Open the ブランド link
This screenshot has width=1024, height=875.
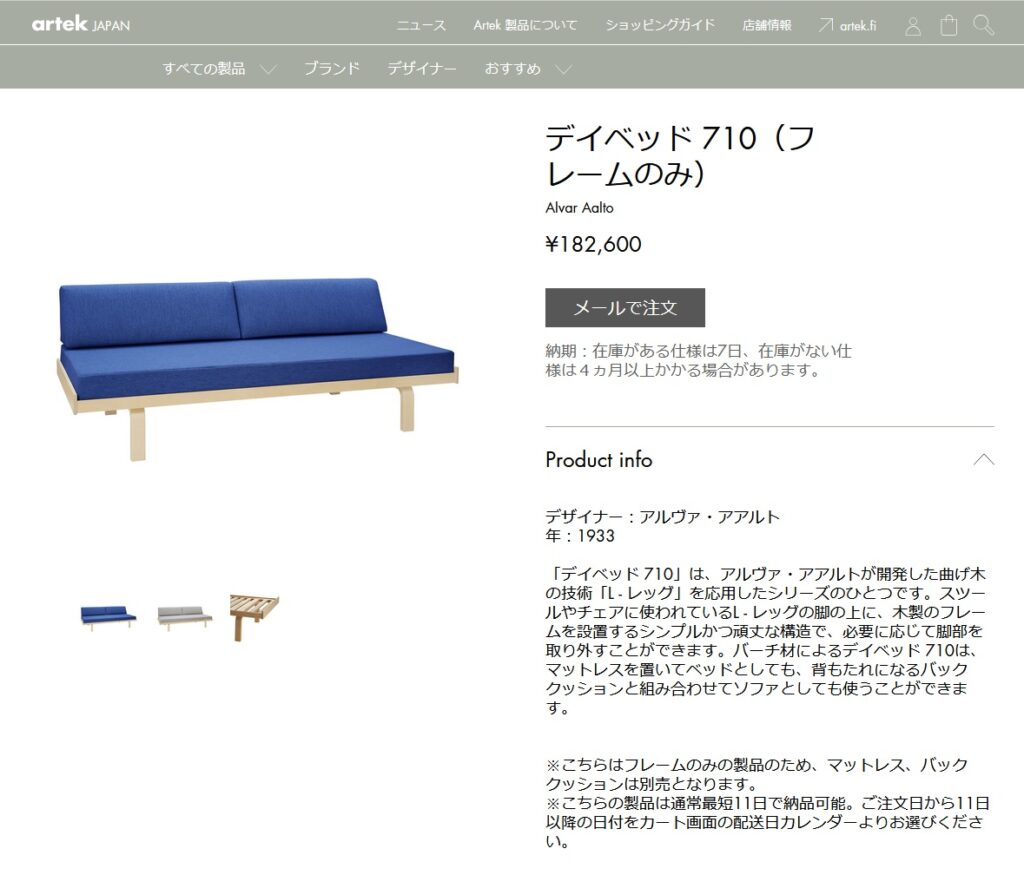332,68
